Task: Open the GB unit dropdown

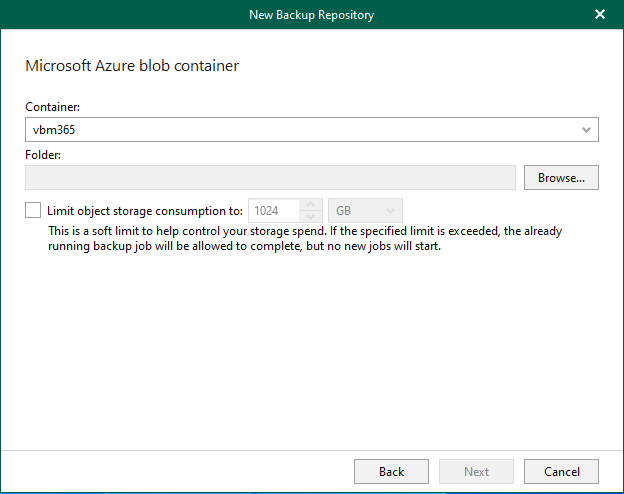Action: tap(365, 211)
